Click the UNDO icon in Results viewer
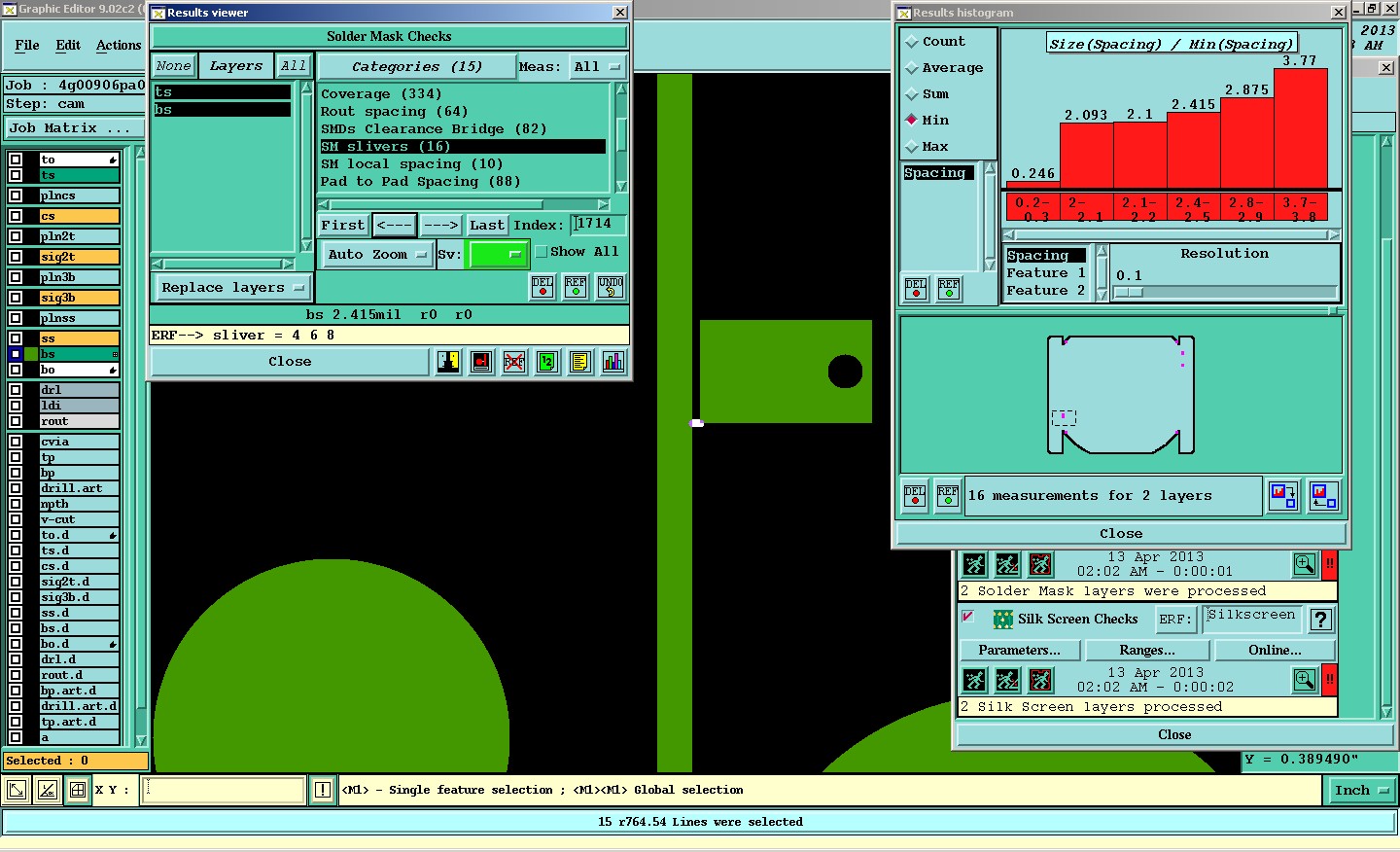This screenshot has width=1400, height=852. pos(611,286)
